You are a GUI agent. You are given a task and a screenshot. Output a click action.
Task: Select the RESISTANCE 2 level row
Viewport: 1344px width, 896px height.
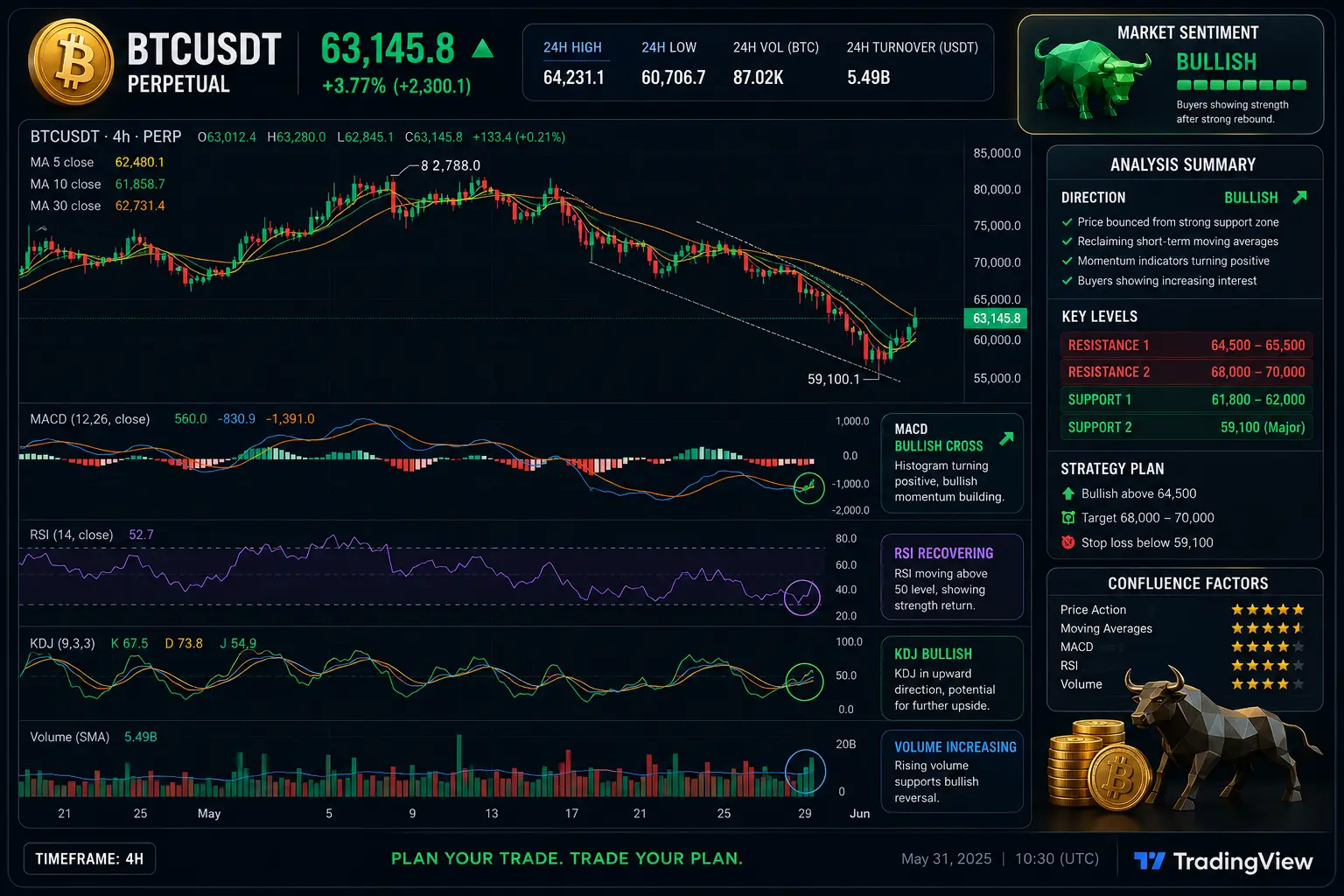click(x=1186, y=373)
